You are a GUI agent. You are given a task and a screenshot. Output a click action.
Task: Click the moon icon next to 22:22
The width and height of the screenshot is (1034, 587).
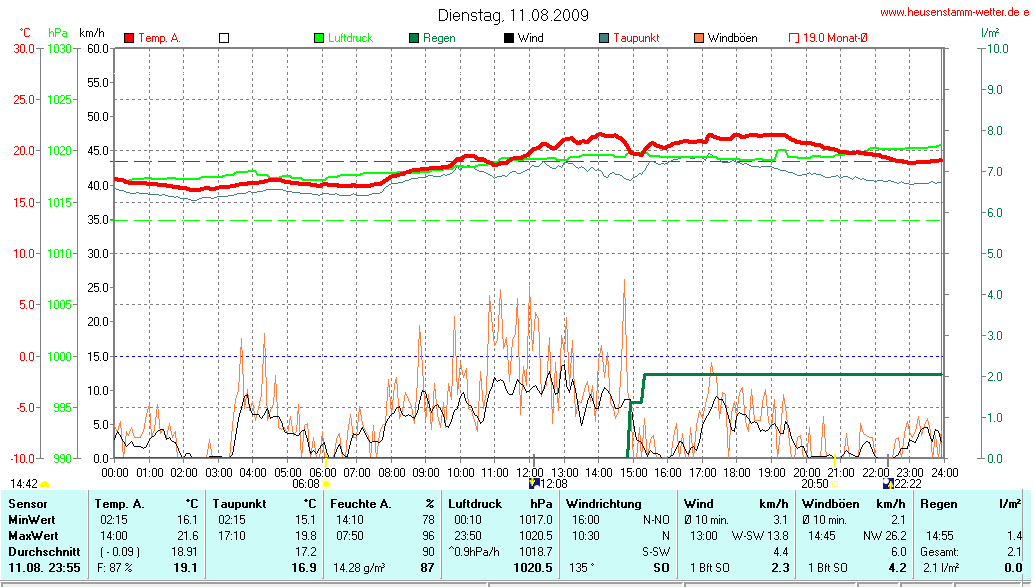tap(888, 483)
